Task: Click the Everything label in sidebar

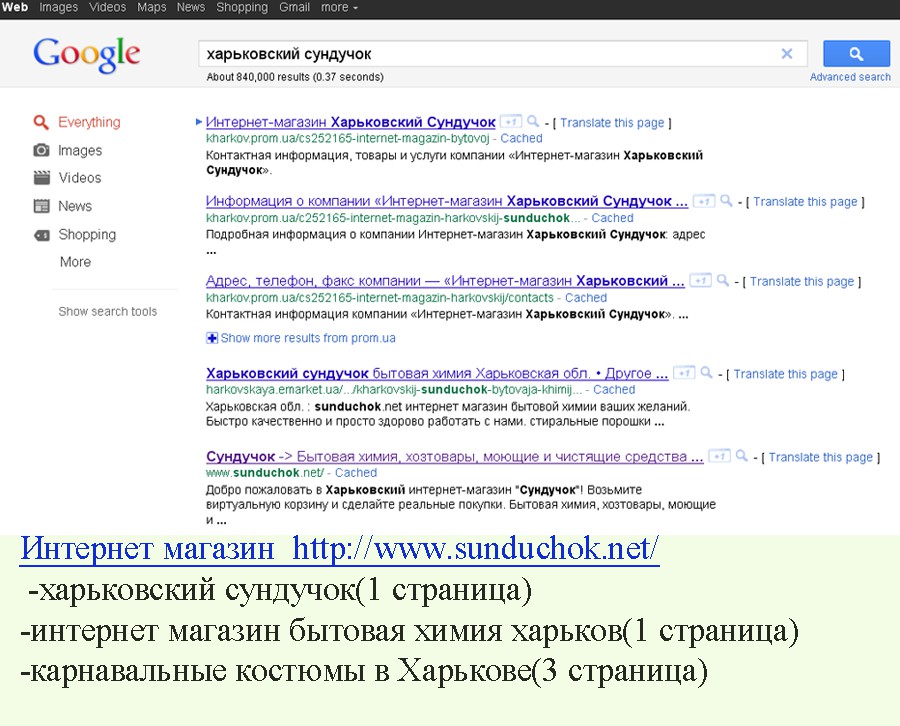Action: (x=89, y=122)
